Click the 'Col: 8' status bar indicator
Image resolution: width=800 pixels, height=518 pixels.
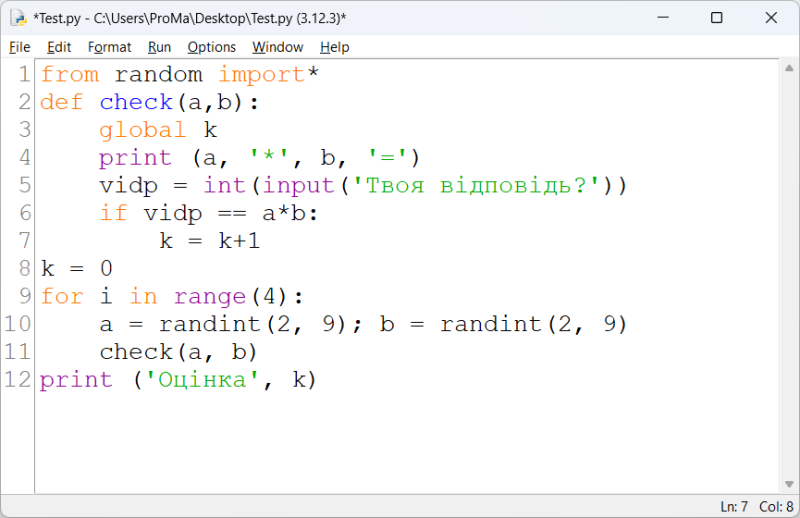point(776,506)
